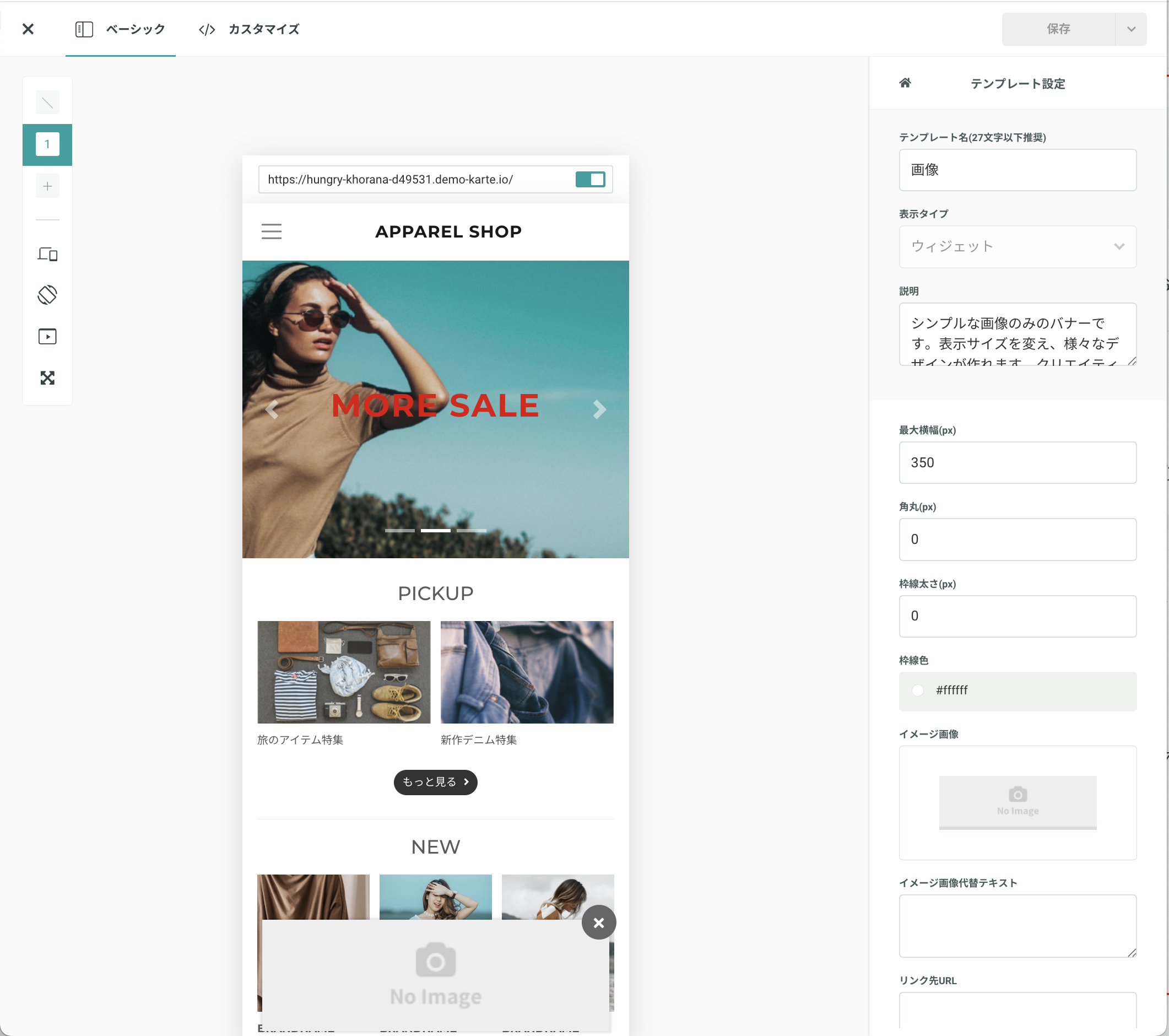1169x1036 pixels.
Task: Click the 最大横幅 input showing 350
Action: click(1017, 462)
